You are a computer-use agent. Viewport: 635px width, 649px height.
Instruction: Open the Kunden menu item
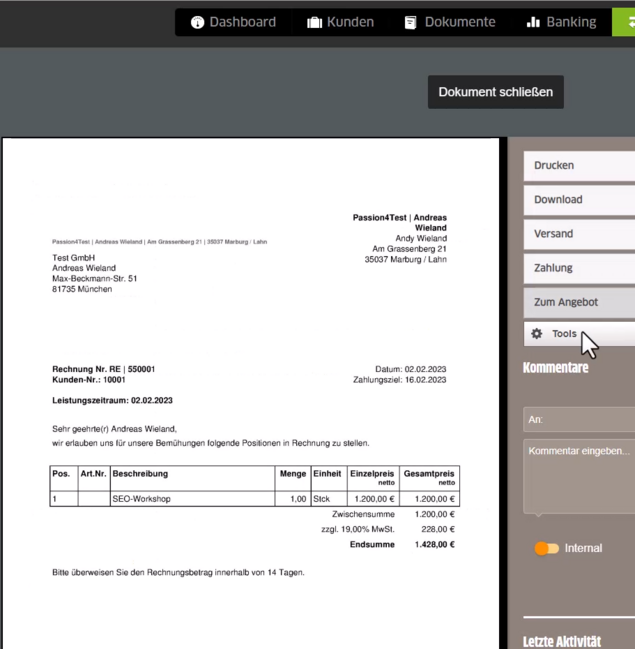(341, 22)
